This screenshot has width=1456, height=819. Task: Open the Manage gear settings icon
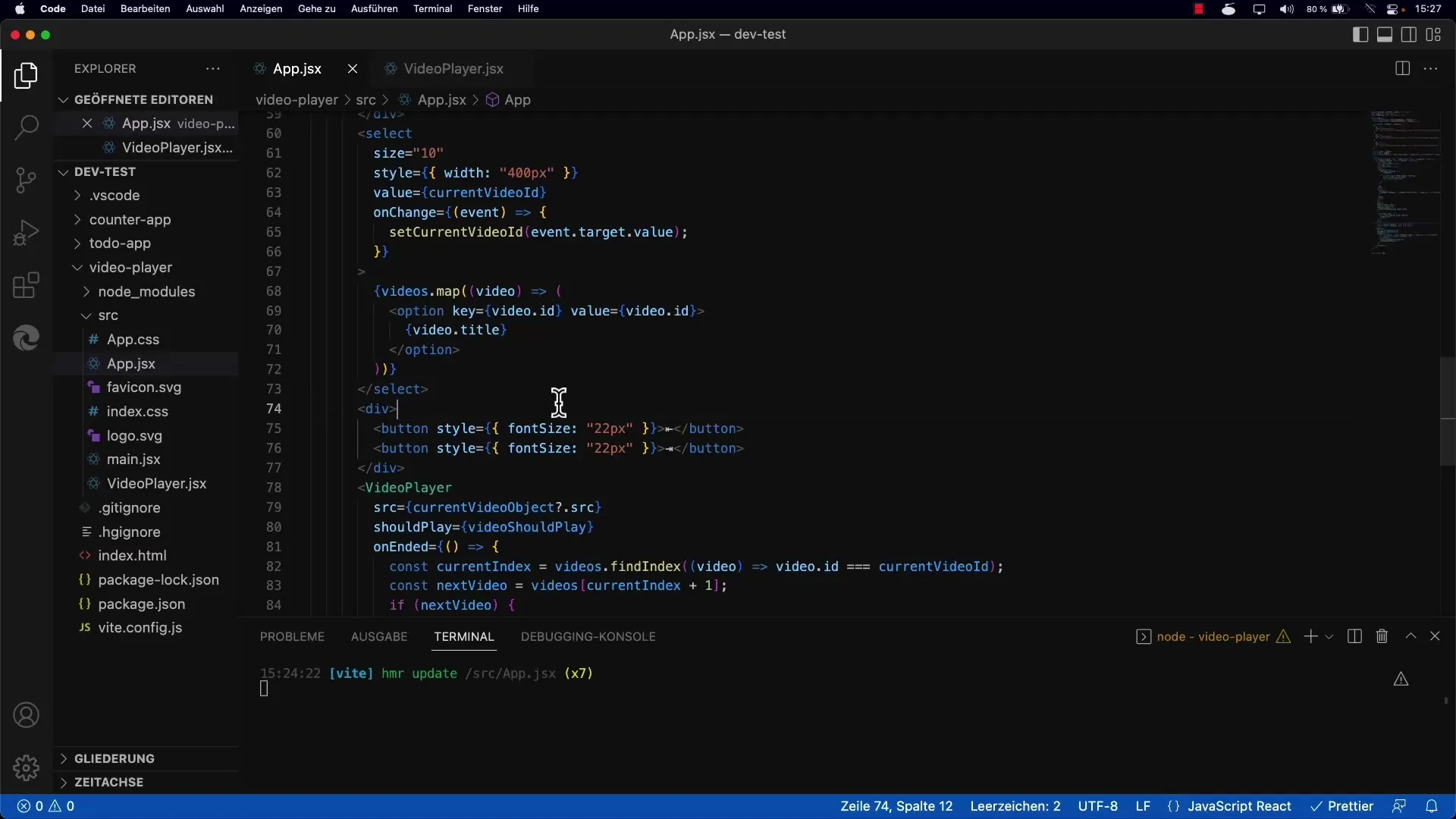tap(27, 767)
